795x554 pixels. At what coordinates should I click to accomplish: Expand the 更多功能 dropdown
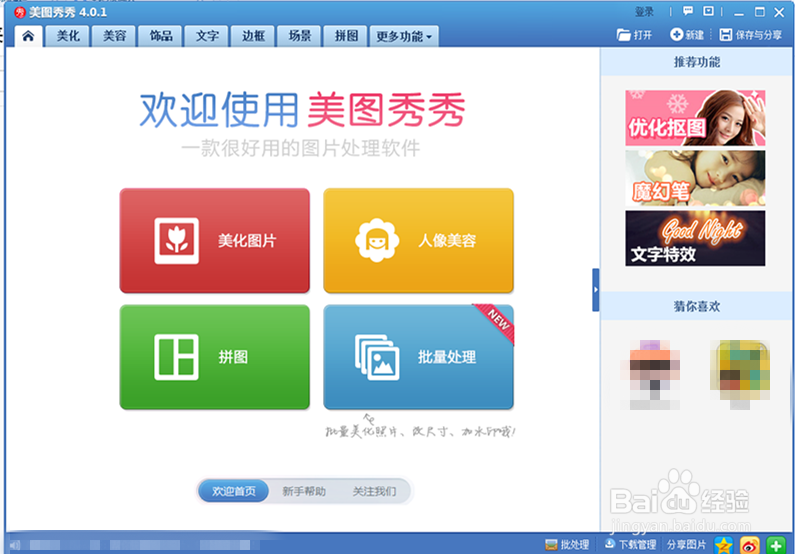[x=404, y=36]
